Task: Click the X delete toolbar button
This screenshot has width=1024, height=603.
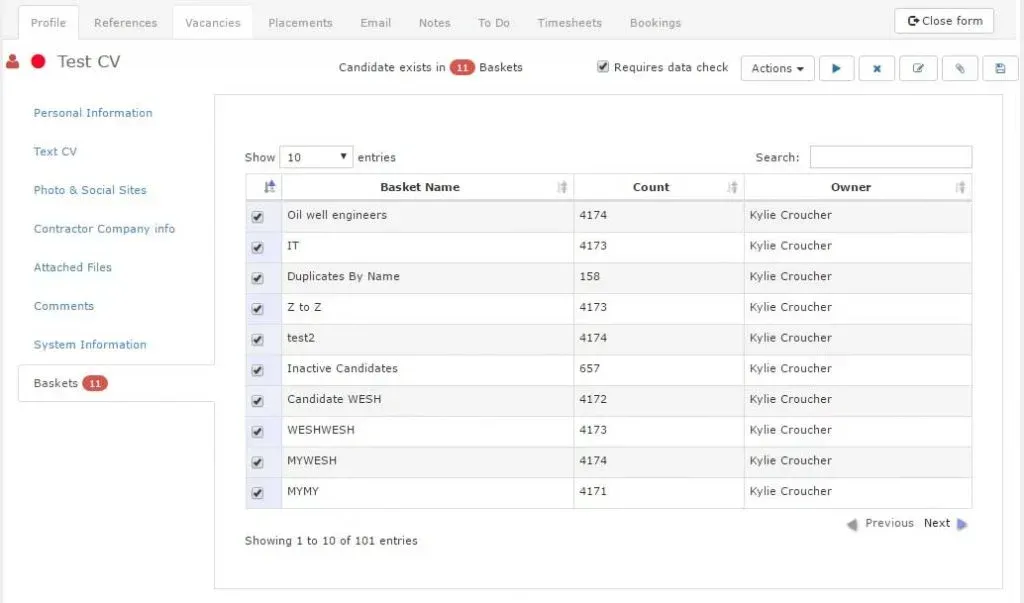Action: click(x=876, y=68)
